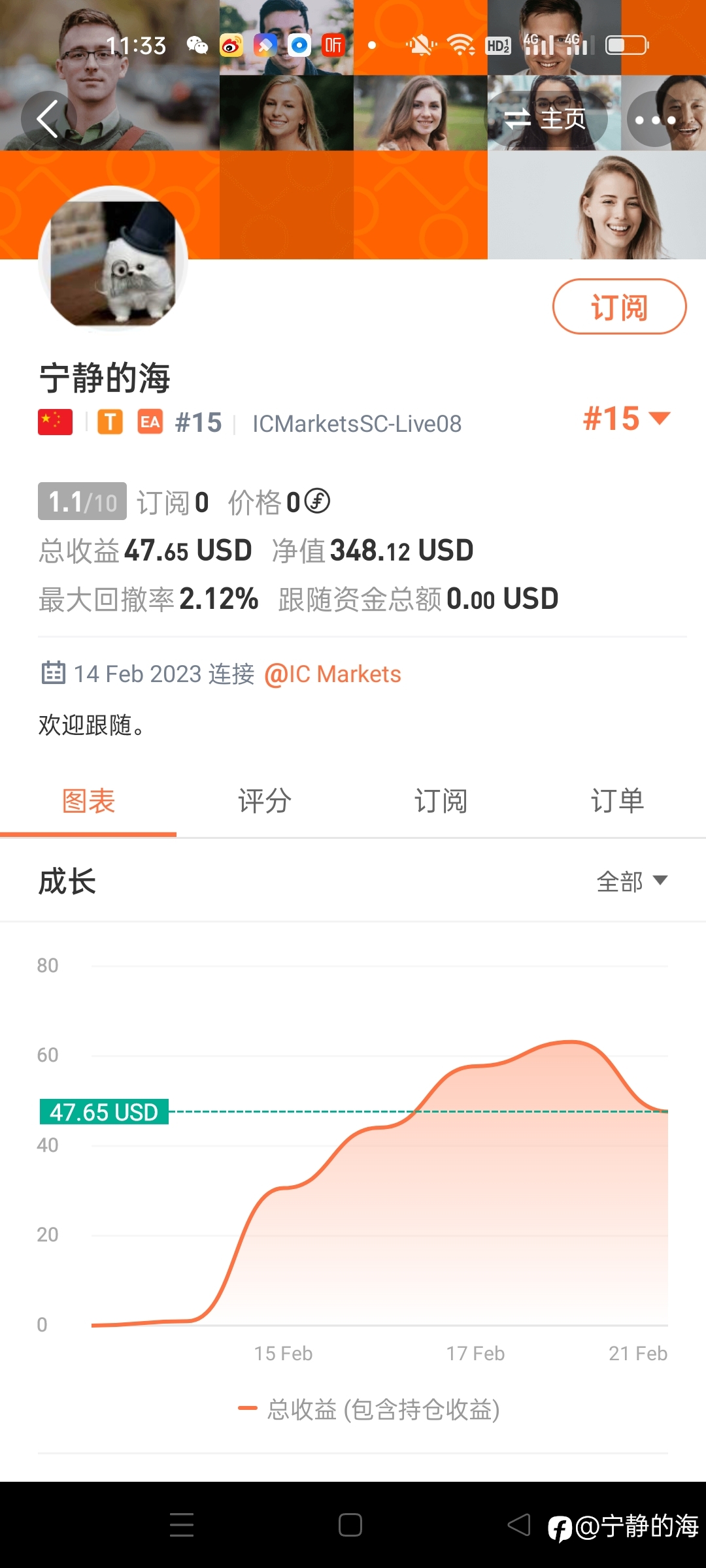
Task: Tap the calendar icon beside connection date
Action: [54, 672]
